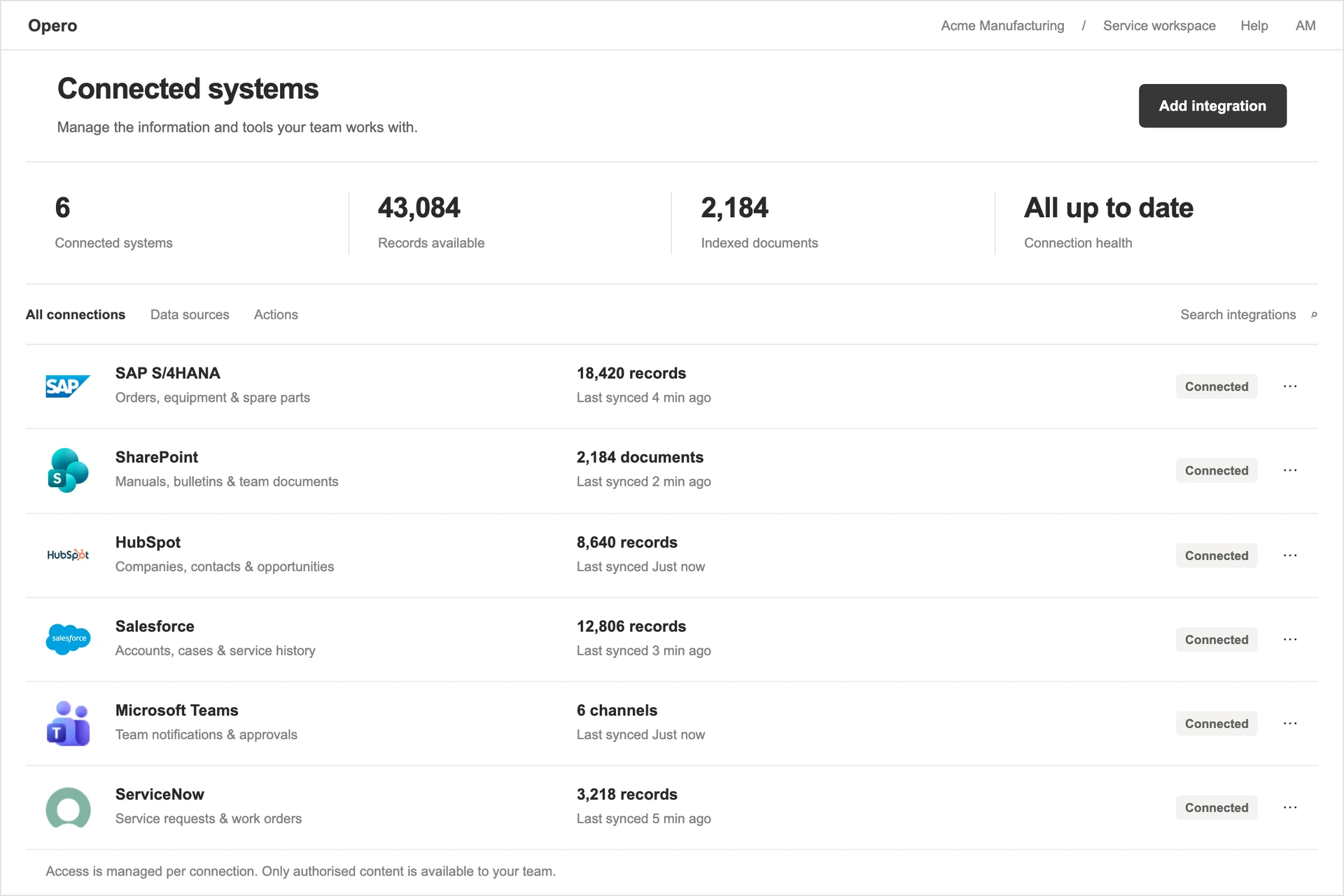Open the SAP S/4HANA connection name

(168, 373)
